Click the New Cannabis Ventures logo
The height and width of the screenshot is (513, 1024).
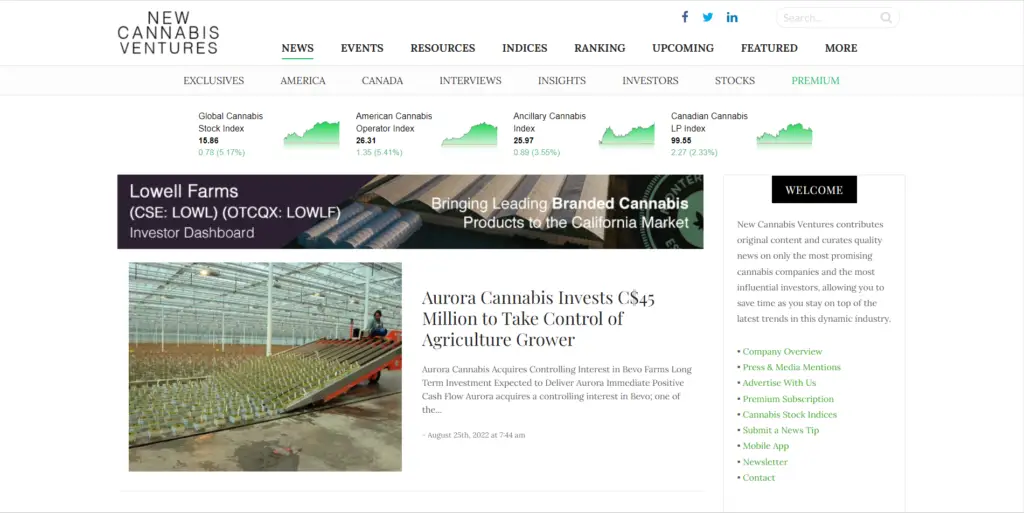coord(168,33)
